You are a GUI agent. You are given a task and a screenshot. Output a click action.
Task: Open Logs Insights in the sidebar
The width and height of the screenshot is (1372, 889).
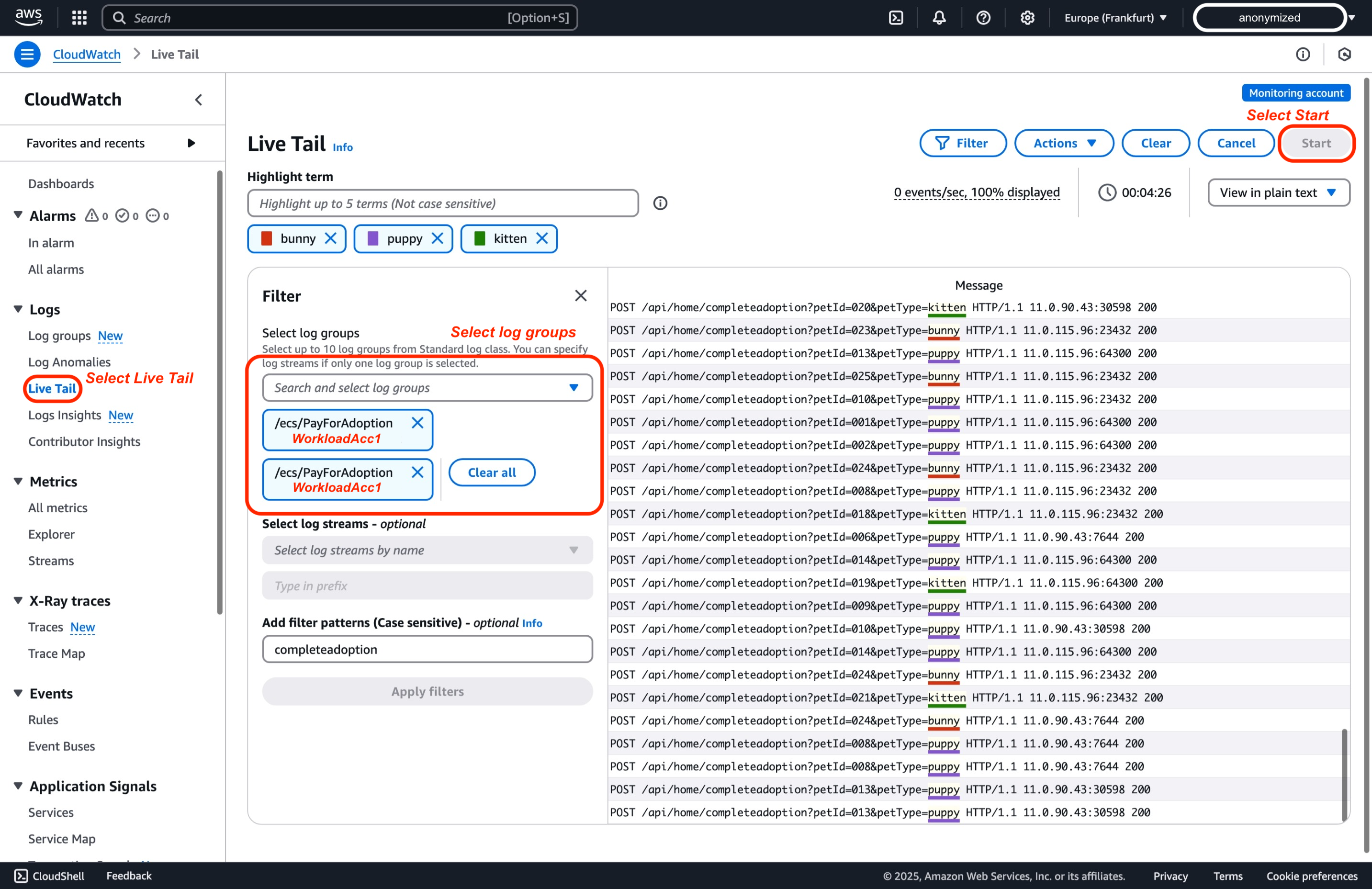[x=65, y=415]
